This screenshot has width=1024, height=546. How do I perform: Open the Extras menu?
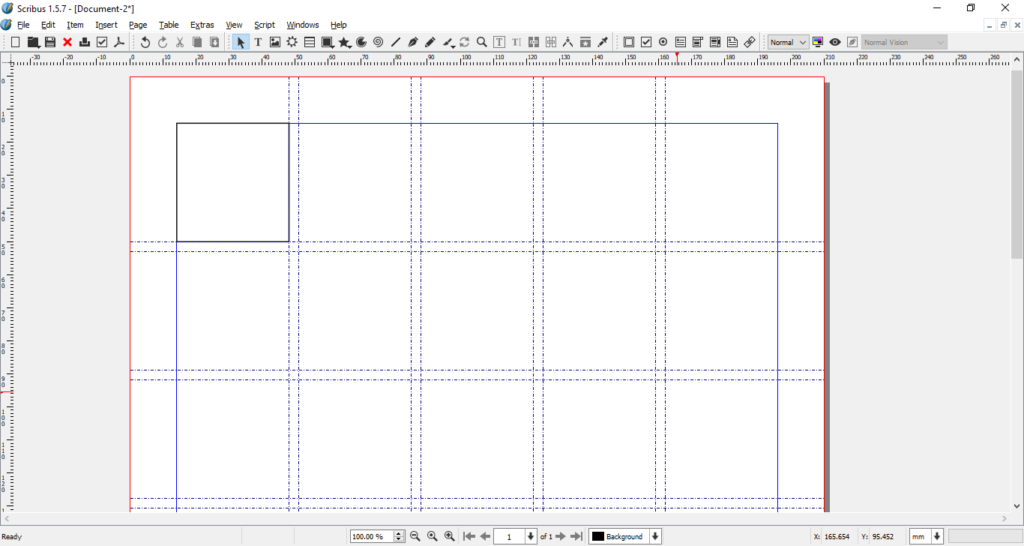coord(202,25)
